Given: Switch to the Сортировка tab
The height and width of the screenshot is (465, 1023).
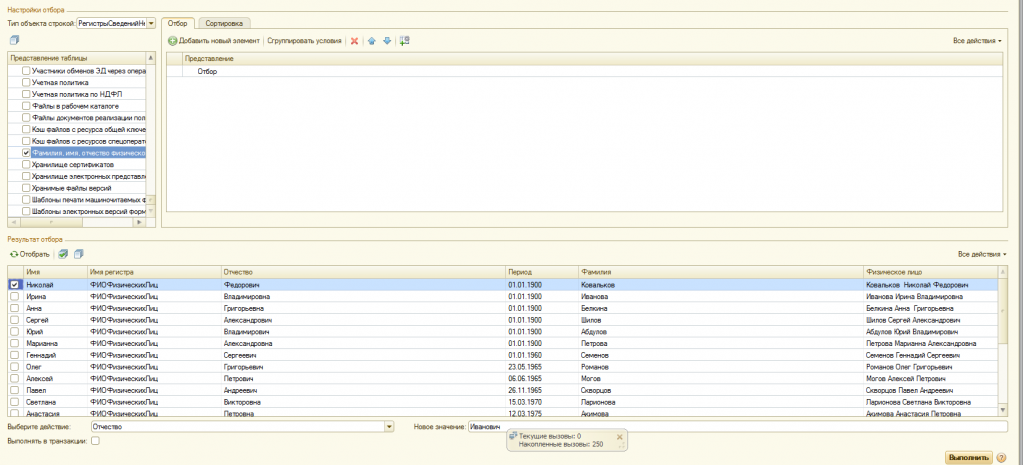Looking at the screenshot, I should tap(224, 23).
